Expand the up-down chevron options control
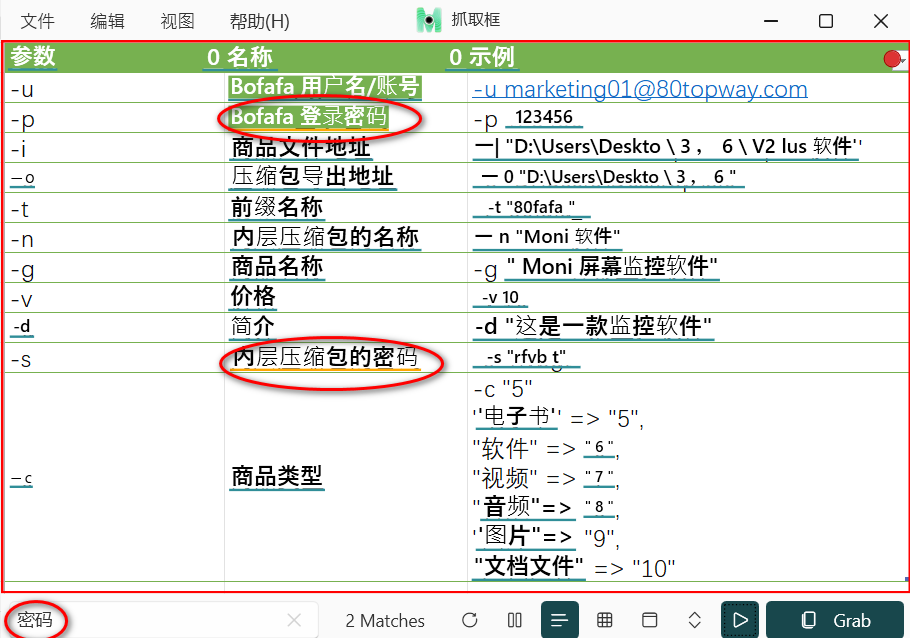 coord(695,621)
